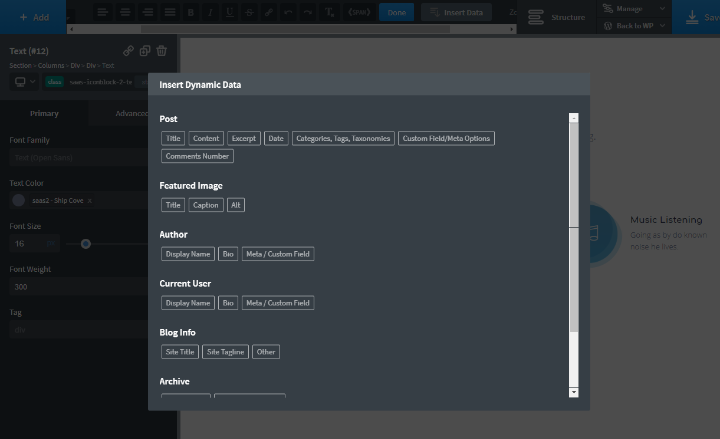Delete the Text (#12) element with trash icon

pyautogui.click(x=162, y=51)
